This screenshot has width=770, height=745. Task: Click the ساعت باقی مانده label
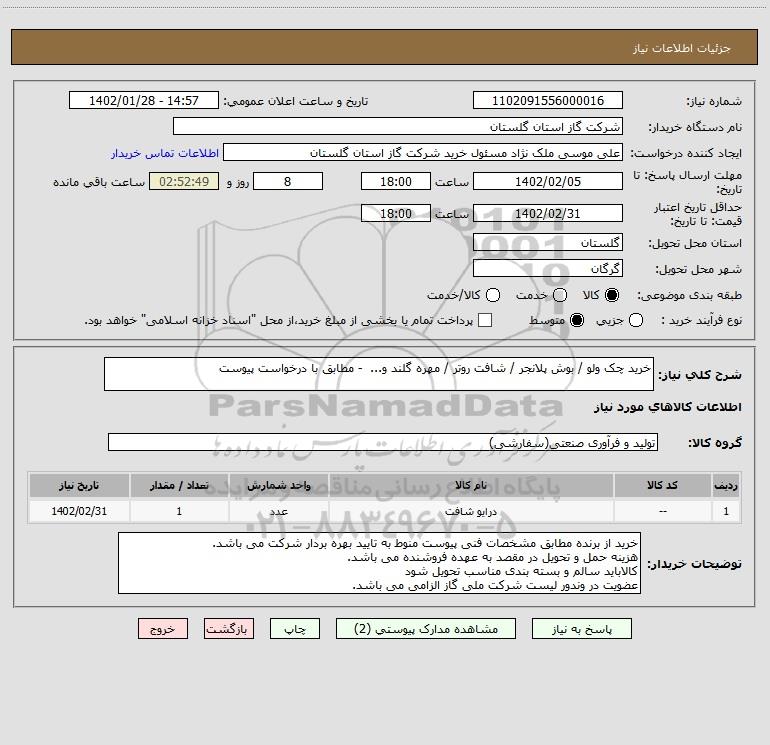pyautogui.click(x=99, y=182)
